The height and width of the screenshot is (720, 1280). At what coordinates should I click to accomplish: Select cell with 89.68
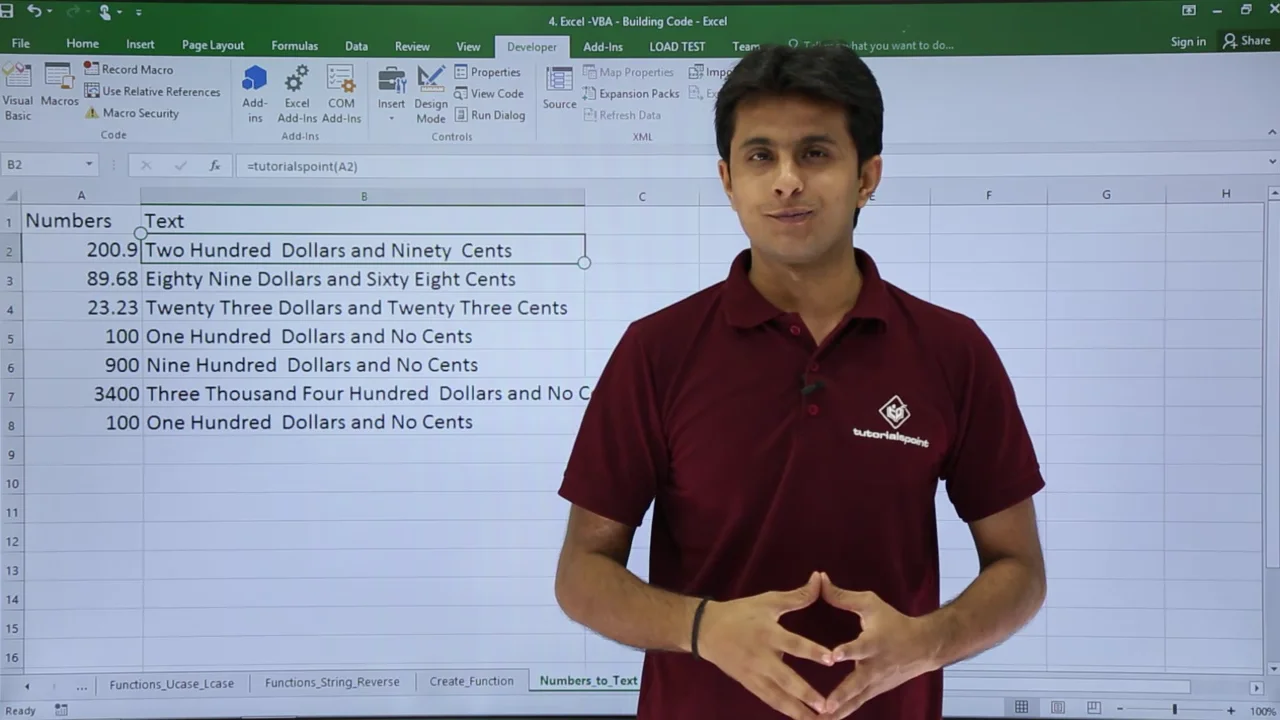pyautogui.click(x=81, y=279)
